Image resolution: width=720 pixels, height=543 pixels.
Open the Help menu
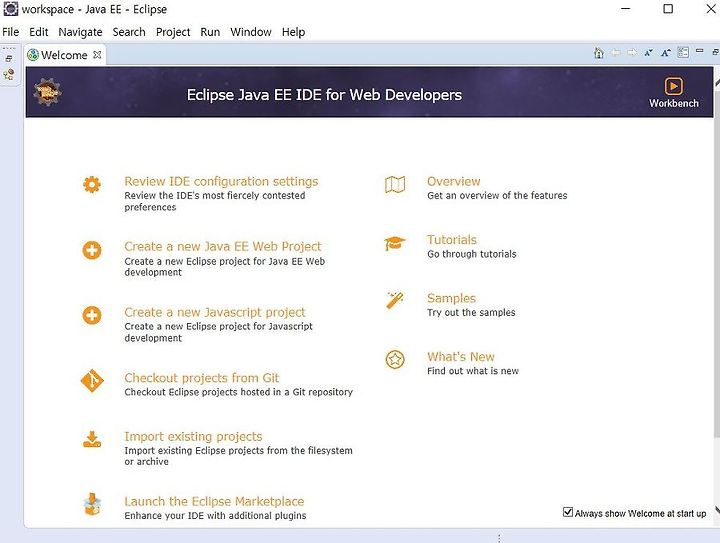293,32
